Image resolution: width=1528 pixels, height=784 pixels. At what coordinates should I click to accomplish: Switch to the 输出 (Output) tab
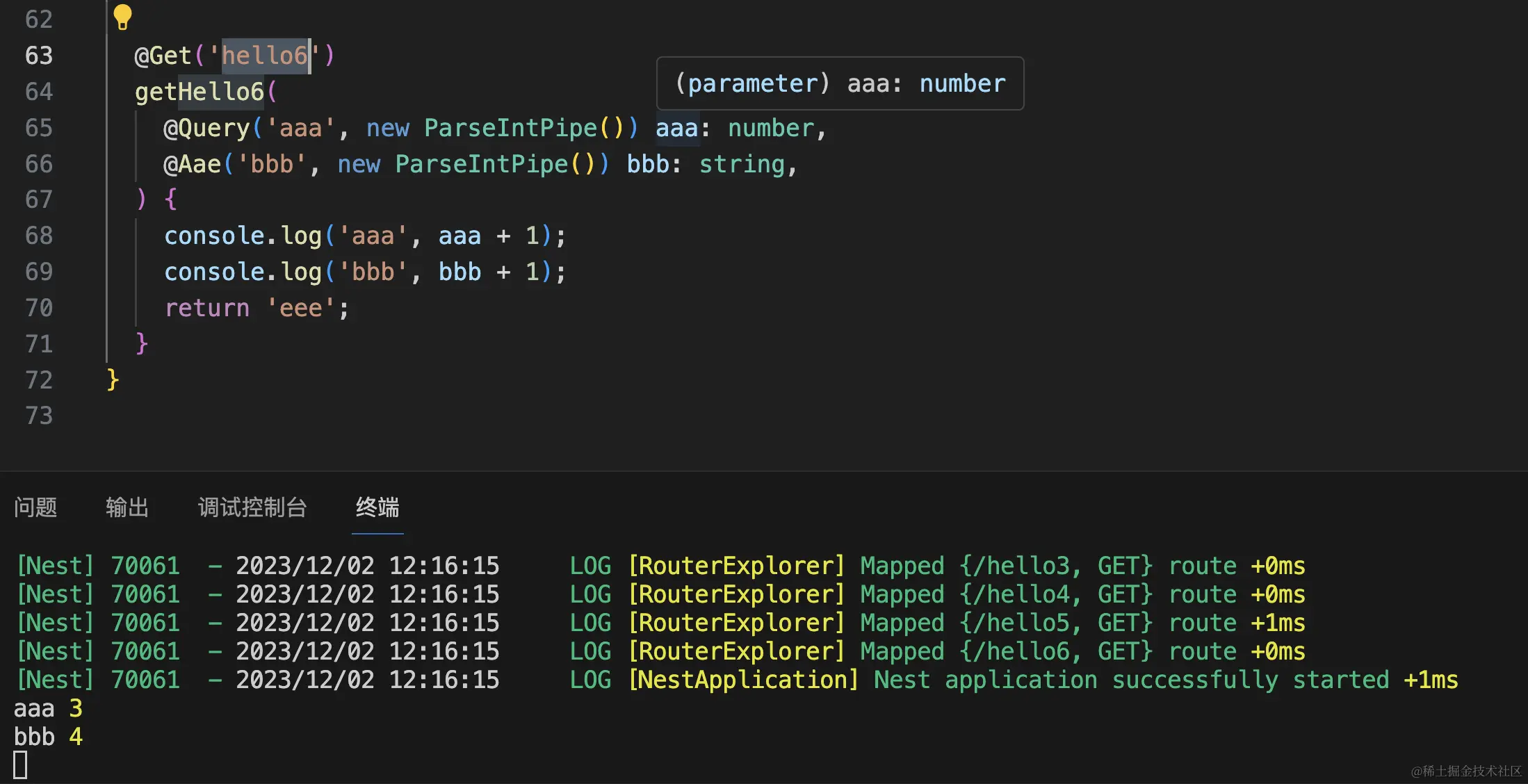tap(127, 507)
